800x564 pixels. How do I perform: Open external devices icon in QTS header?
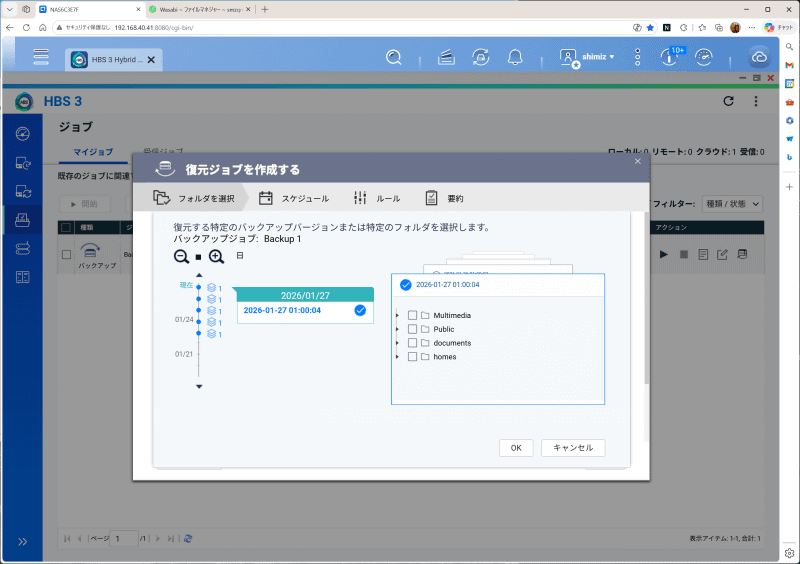point(481,57)
